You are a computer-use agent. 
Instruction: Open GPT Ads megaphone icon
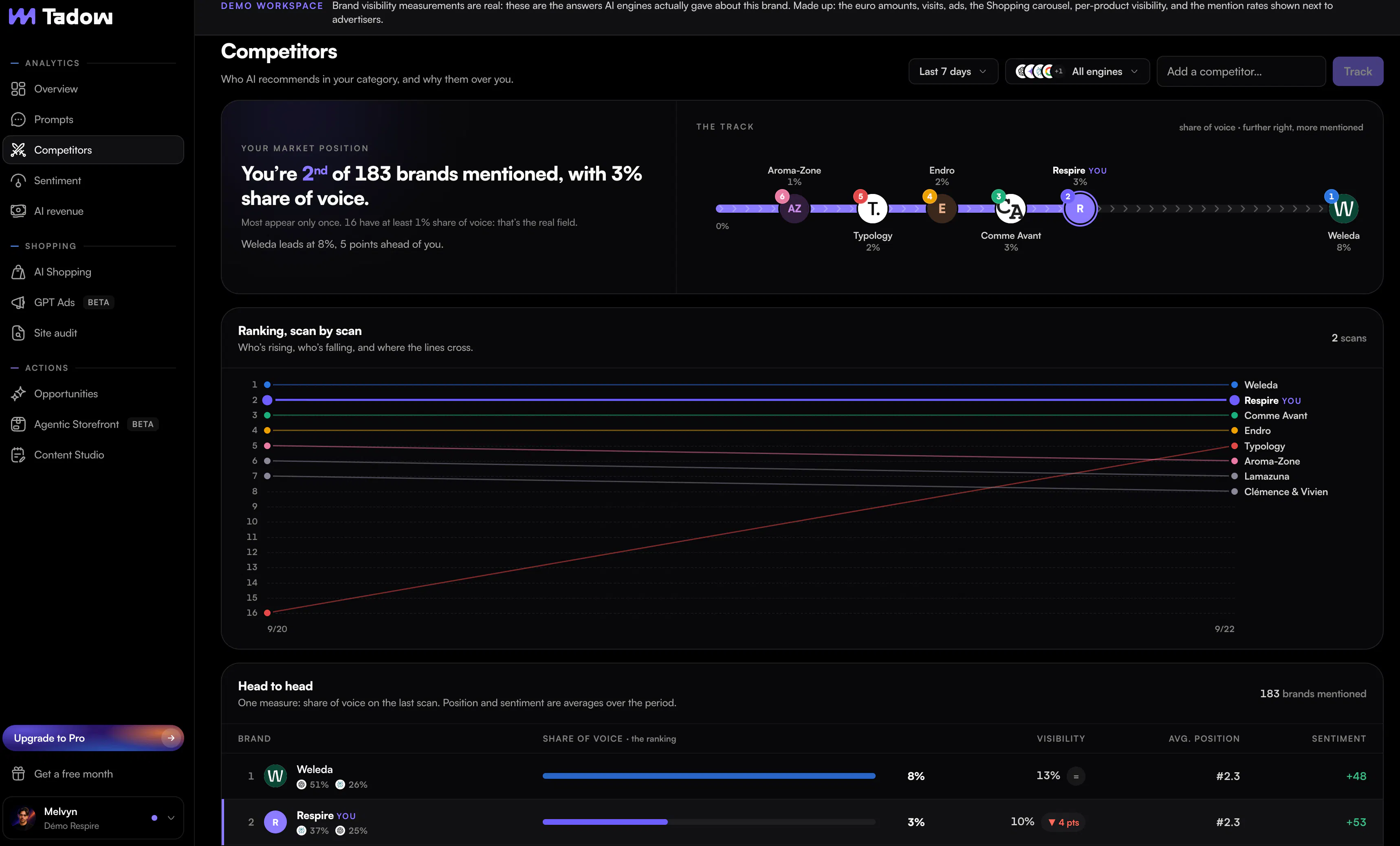(x=18, y=302)
